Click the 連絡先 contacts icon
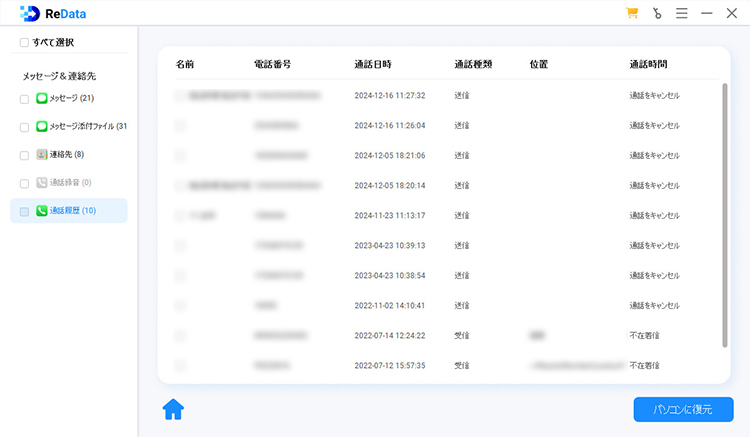The width and height of the screenshot is (750, 437). click(x=42, y=154)
